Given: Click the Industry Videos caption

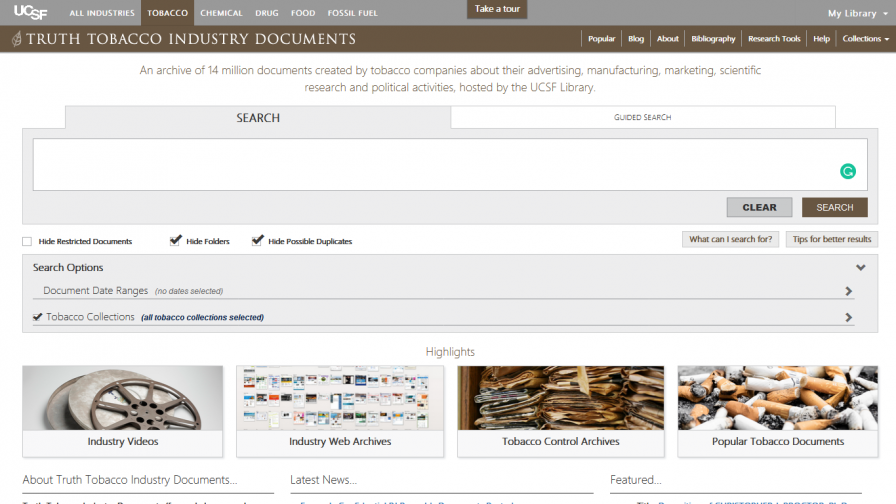Looking at the screenshot, I should (x=123, y=441).
